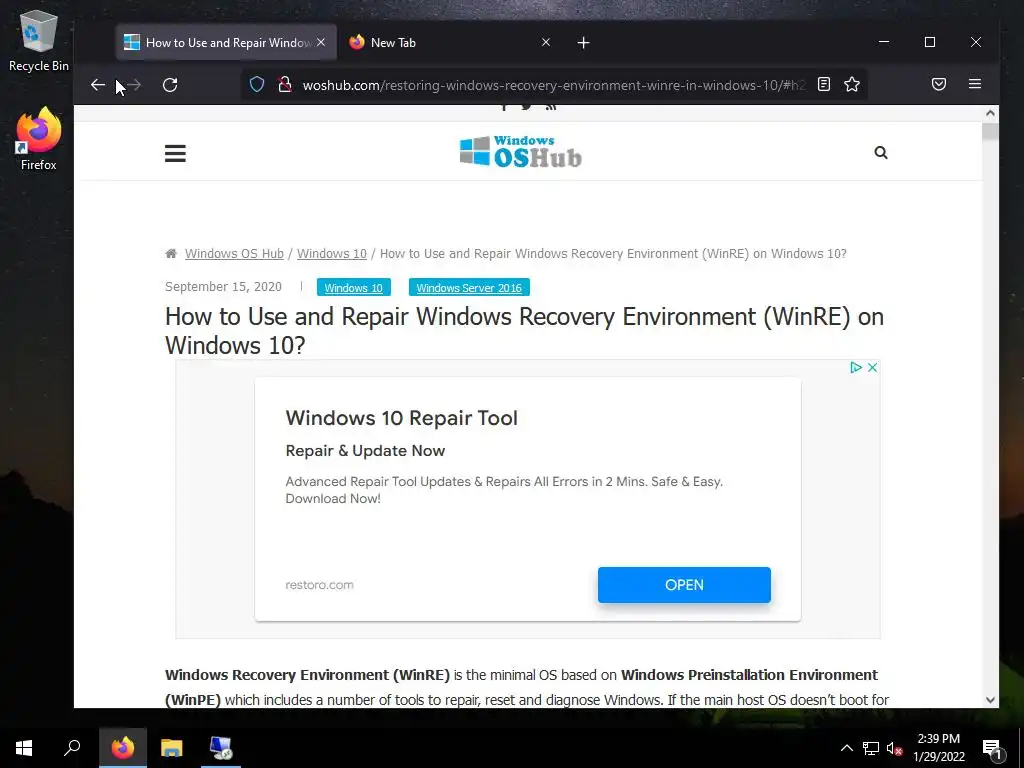Save page to Pocket
The width and height of the screenshot is (1024, 768).
[x=938, y=84]
